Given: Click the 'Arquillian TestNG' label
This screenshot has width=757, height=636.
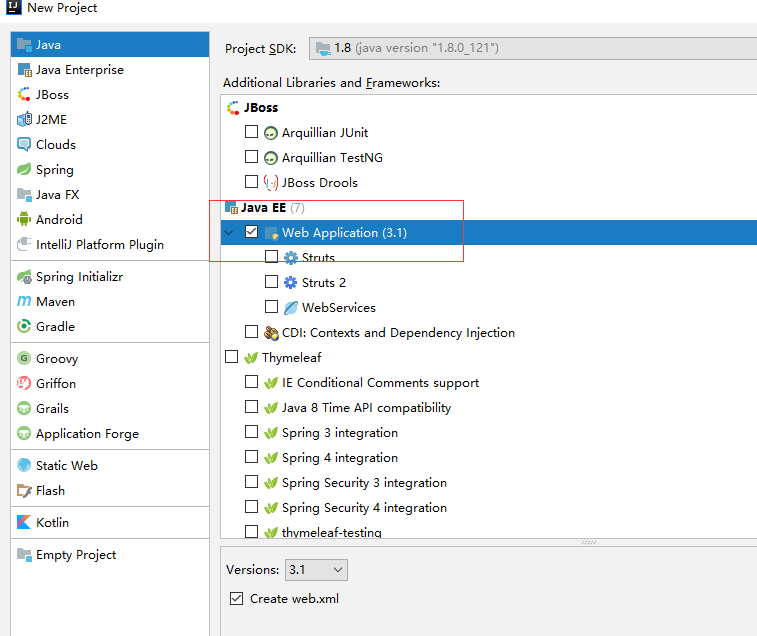Looking at the screenshot, I should point(332,158).
